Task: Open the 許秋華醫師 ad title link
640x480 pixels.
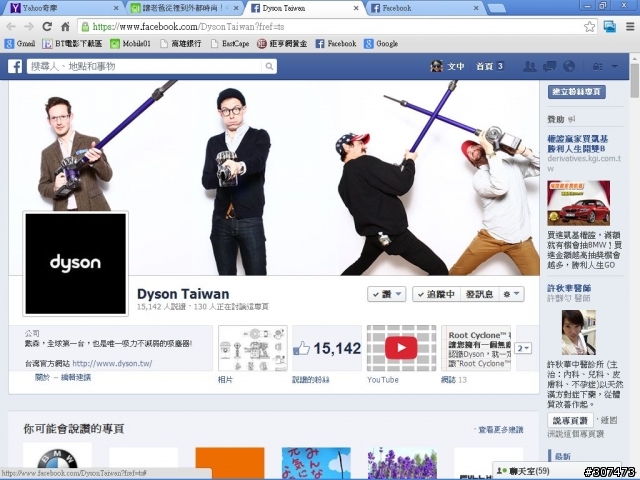Action: pyautogui.click(x=569, y=288)
